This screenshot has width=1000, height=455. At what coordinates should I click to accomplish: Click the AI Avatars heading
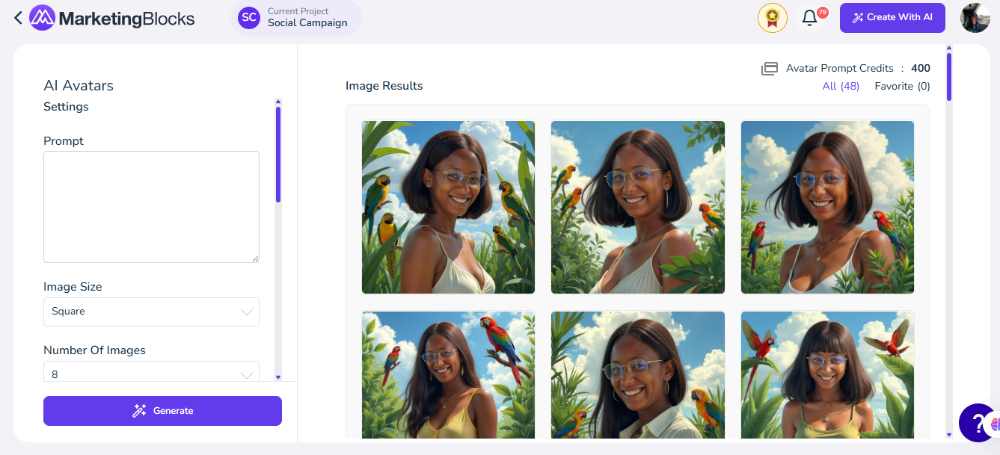(x=78, y=86)
